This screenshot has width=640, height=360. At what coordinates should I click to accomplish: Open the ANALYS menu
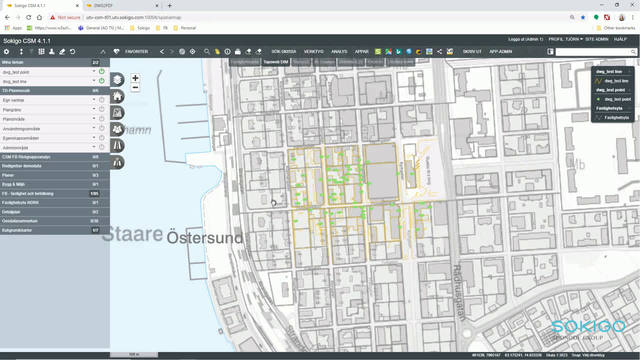[339, 52]
